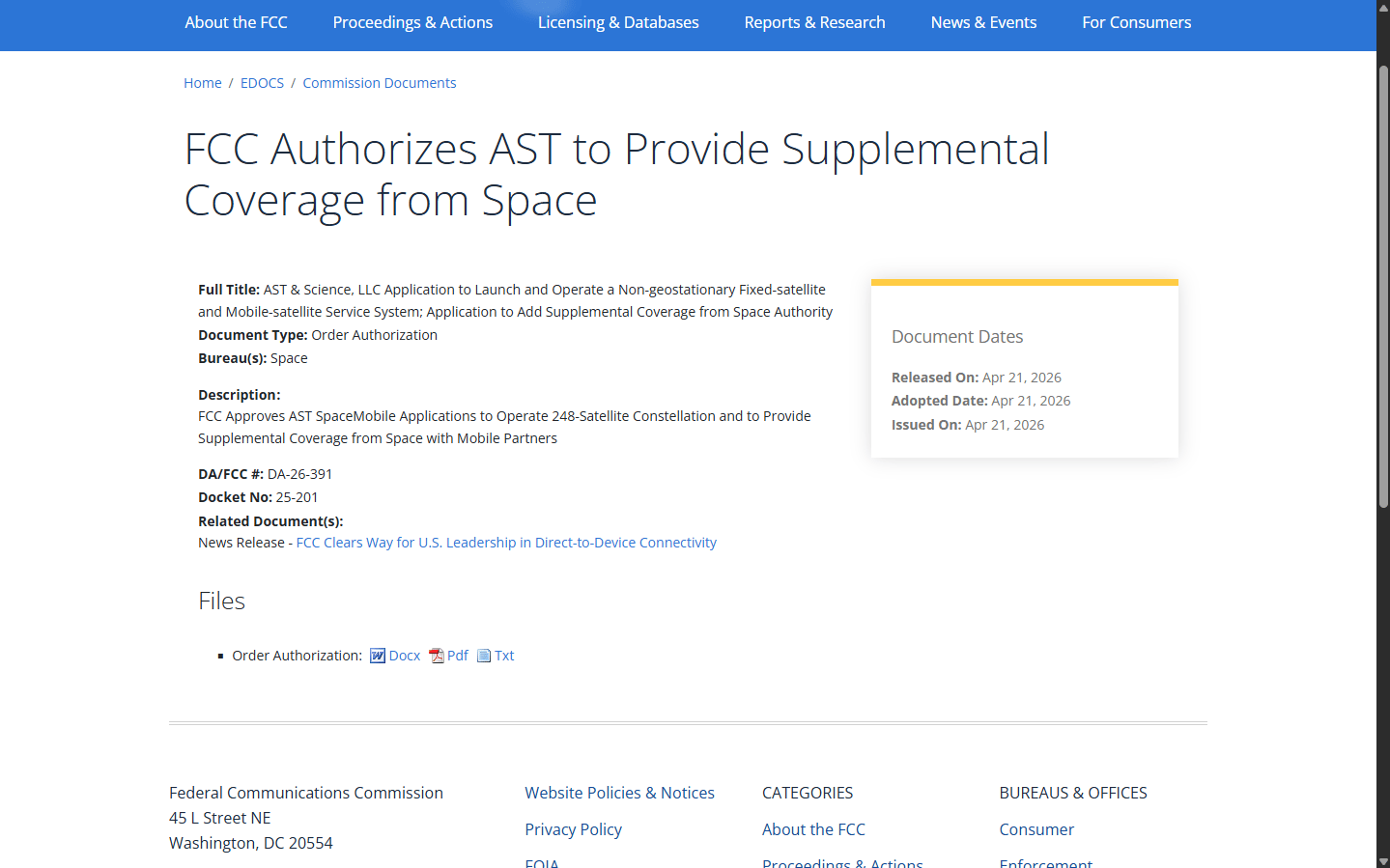This screenshot has height=868, width=1390.
Task: Open the About the FCC menu
Action: pos(236,22)
